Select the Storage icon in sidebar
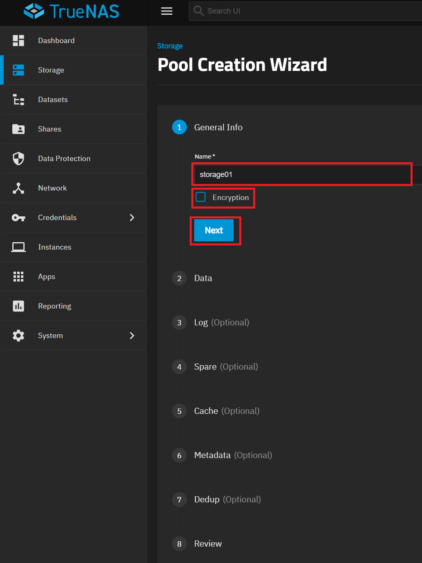Viewport: 422px width, 563px height. pos(18,70)
